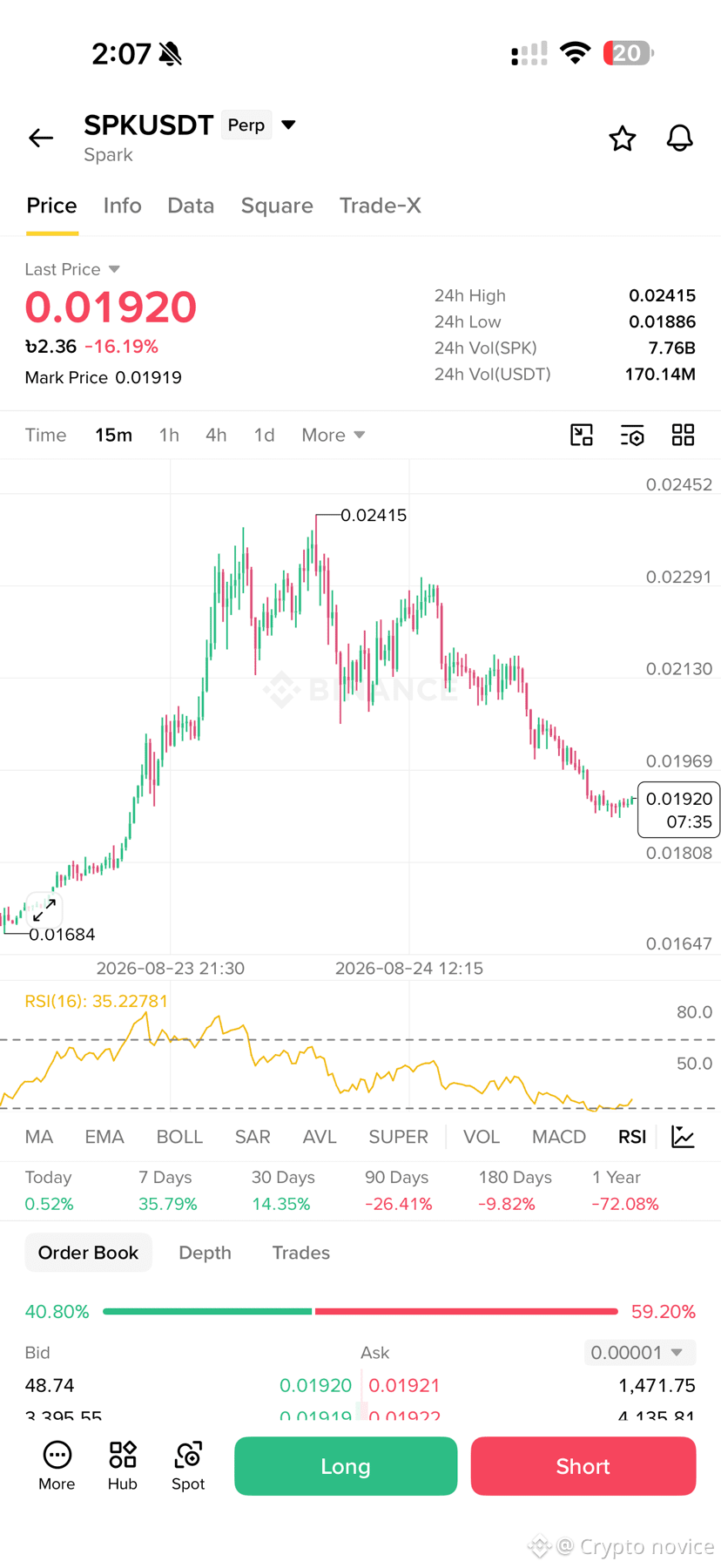Tap the 0.01920 bid price row
This screenshot has width=721, height=1568.
pos(188,1385)
